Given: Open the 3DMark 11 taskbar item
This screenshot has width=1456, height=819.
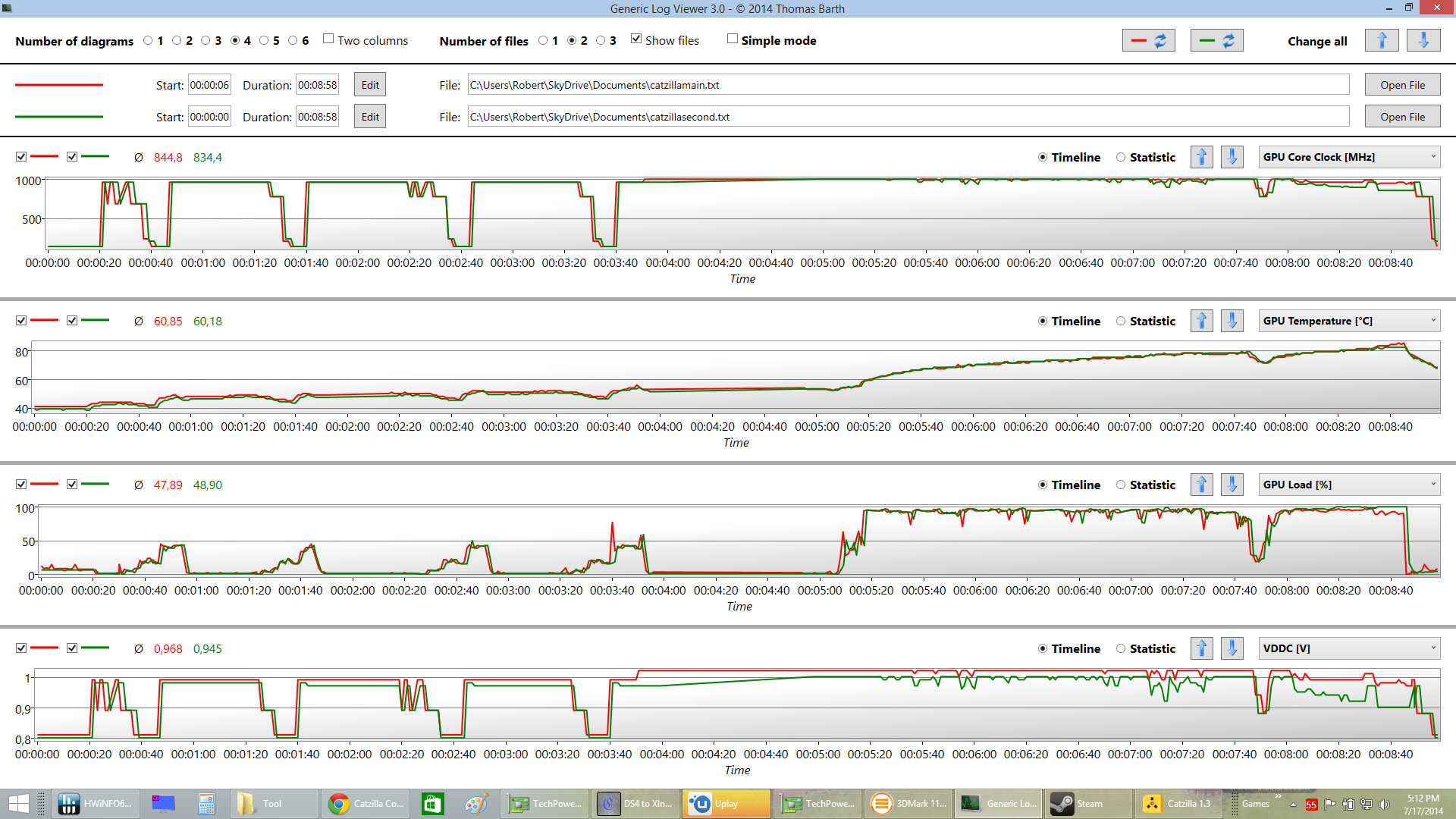Looking at the screenshot, I should 908,804.
